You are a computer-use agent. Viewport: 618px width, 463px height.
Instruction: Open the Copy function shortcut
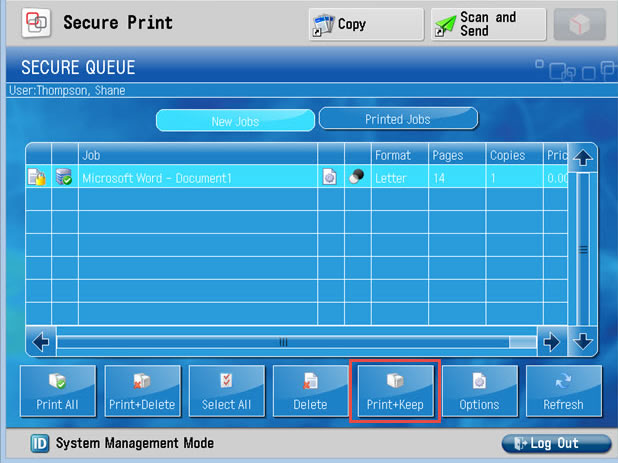pos(366,24)
